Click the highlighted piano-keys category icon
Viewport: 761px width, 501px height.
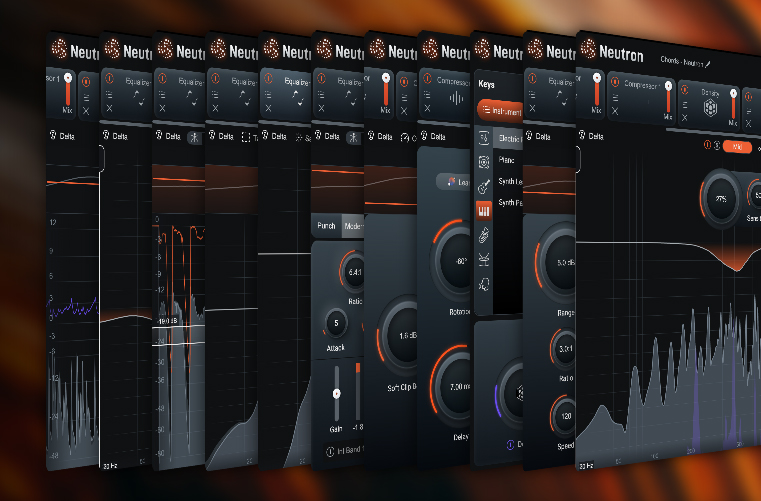[484, 211]
